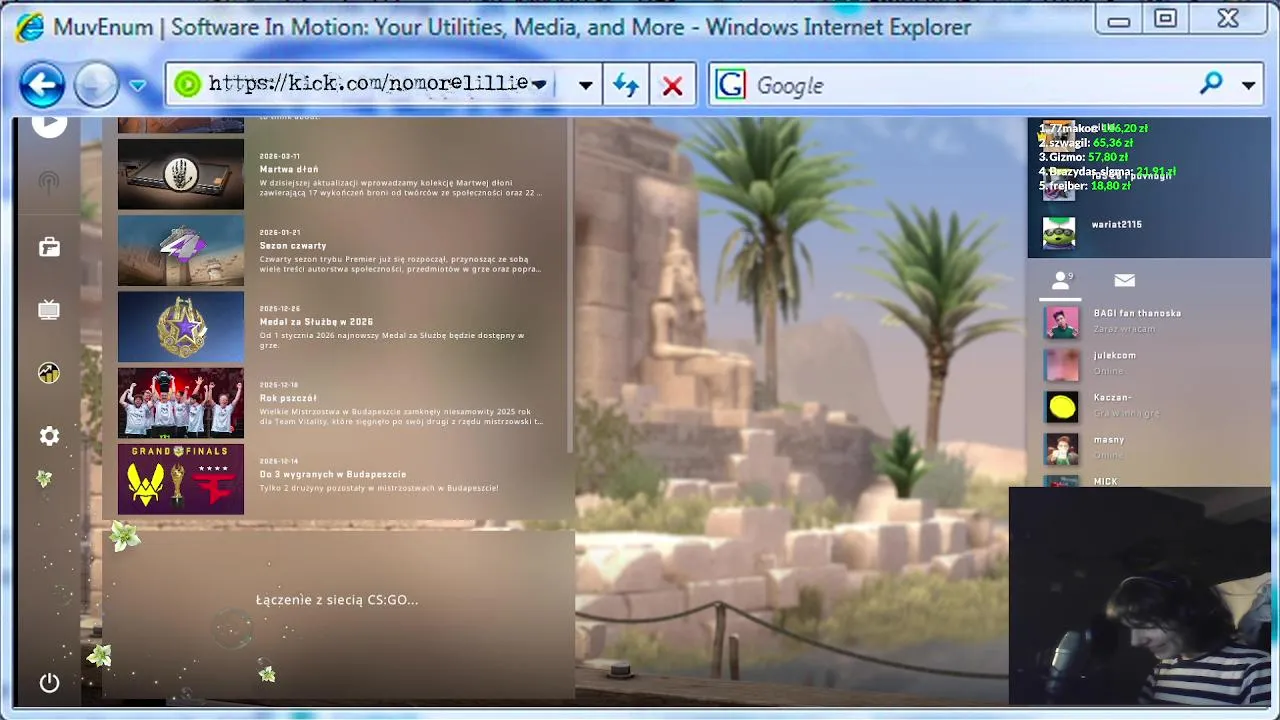Click the power quit icon

(49, 683)
